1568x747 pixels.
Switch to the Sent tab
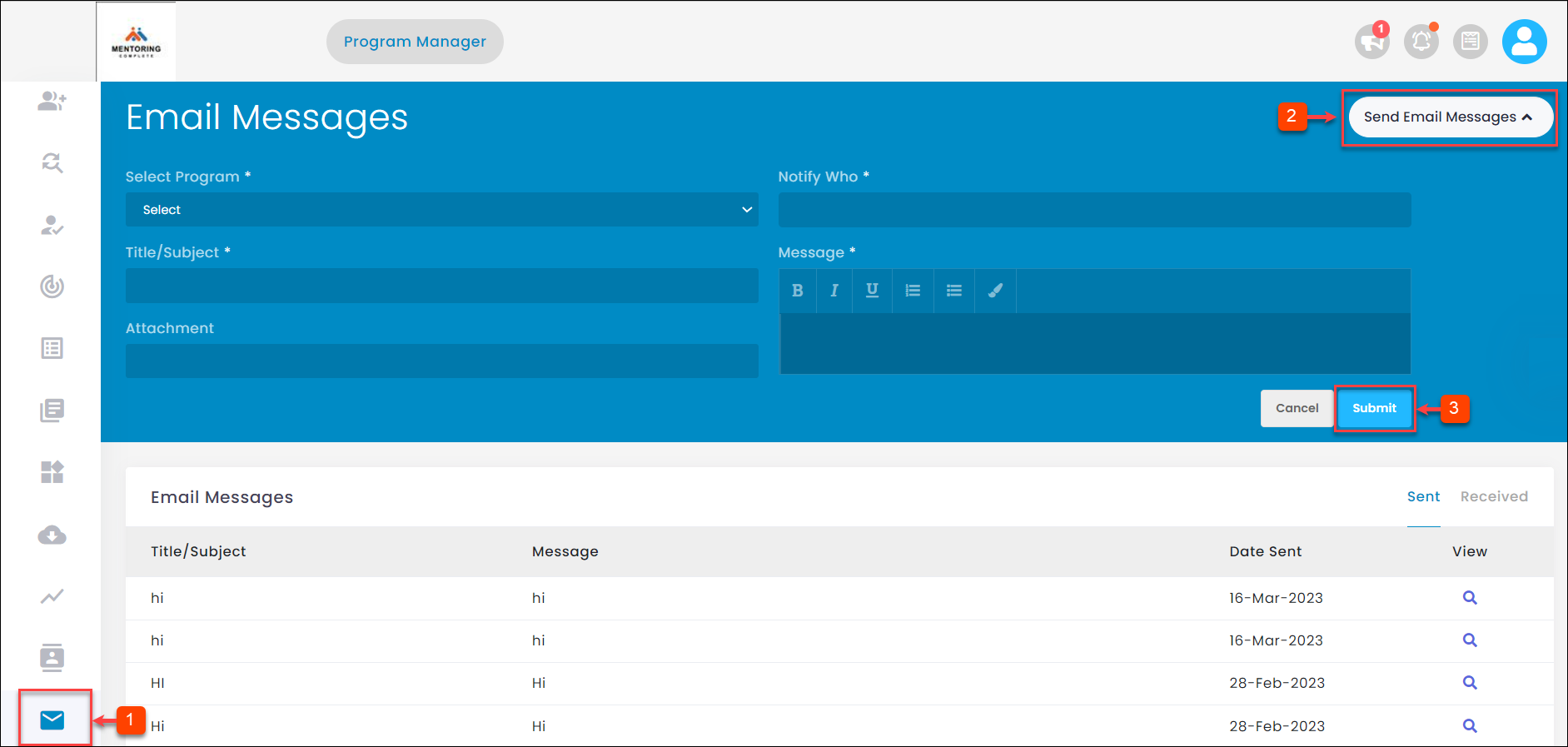(x=1423, y=496)
